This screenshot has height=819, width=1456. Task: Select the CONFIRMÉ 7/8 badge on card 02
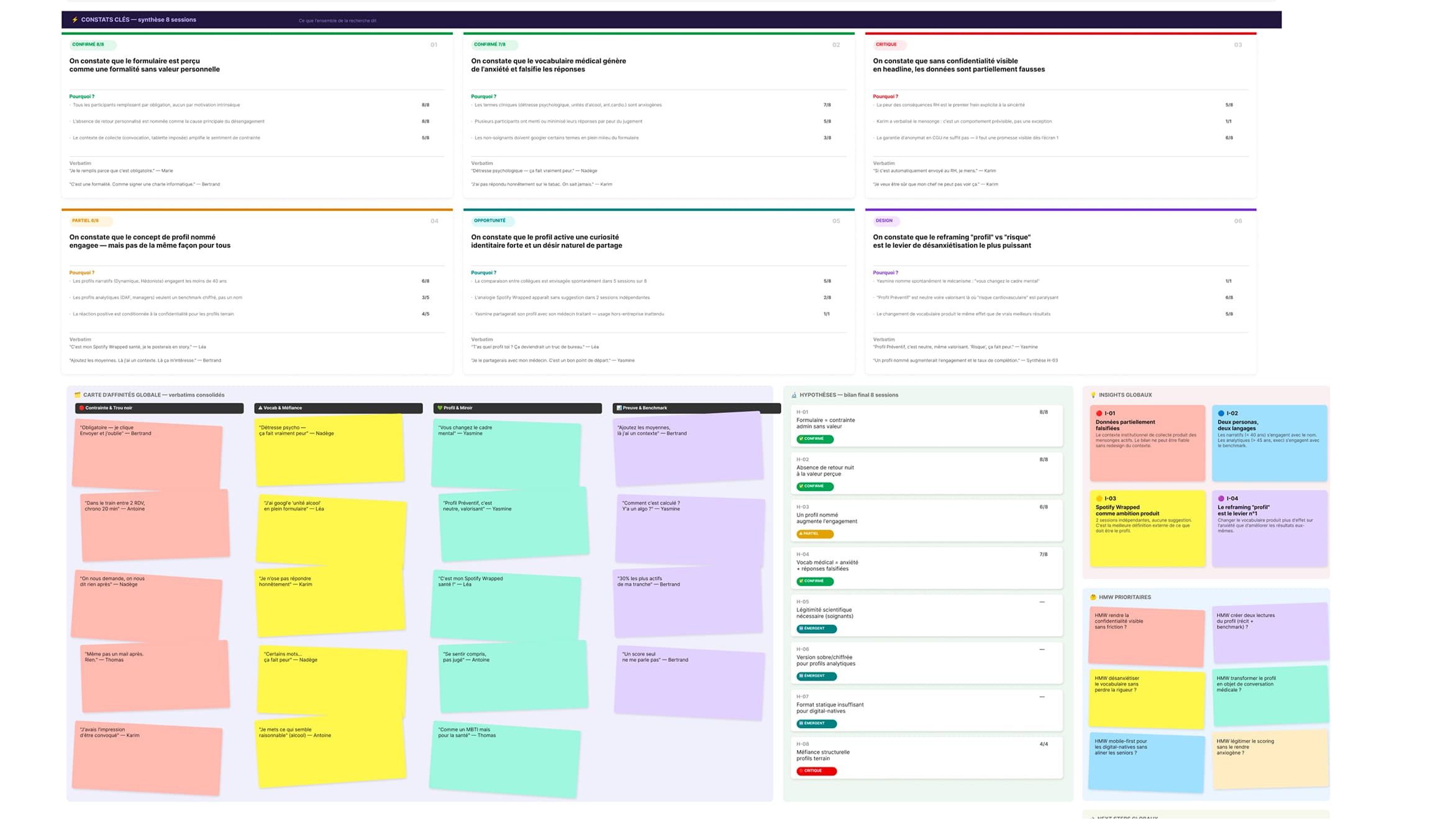pyautogui.click(x=494, y=45)
